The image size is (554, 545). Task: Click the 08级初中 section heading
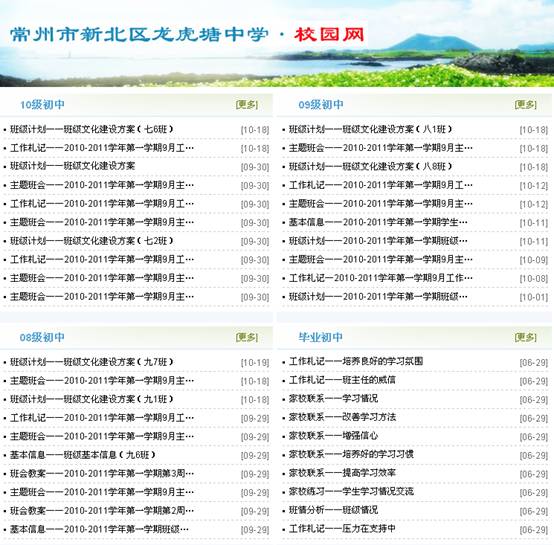[42, 337]
